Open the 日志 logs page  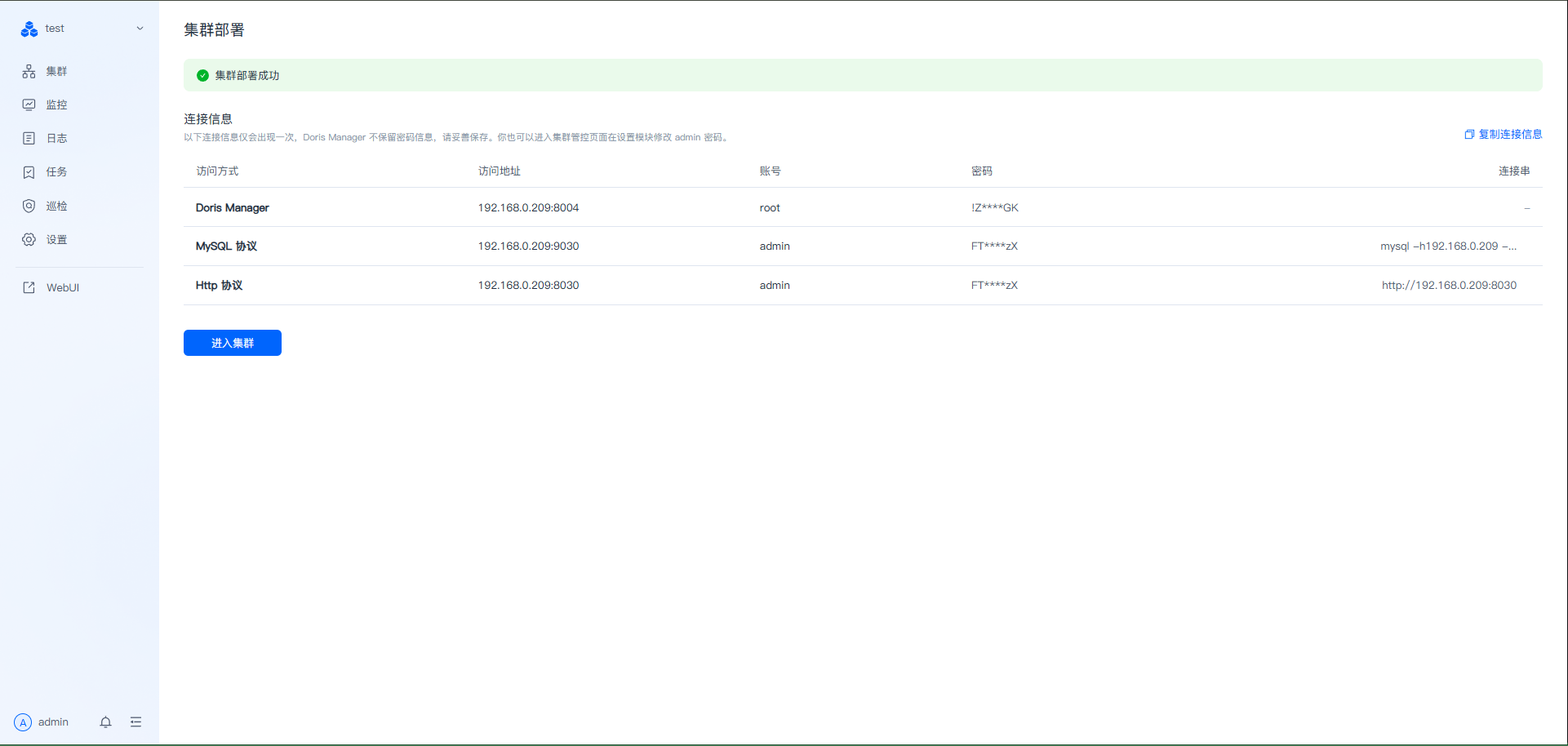click(x=56, y=139)
